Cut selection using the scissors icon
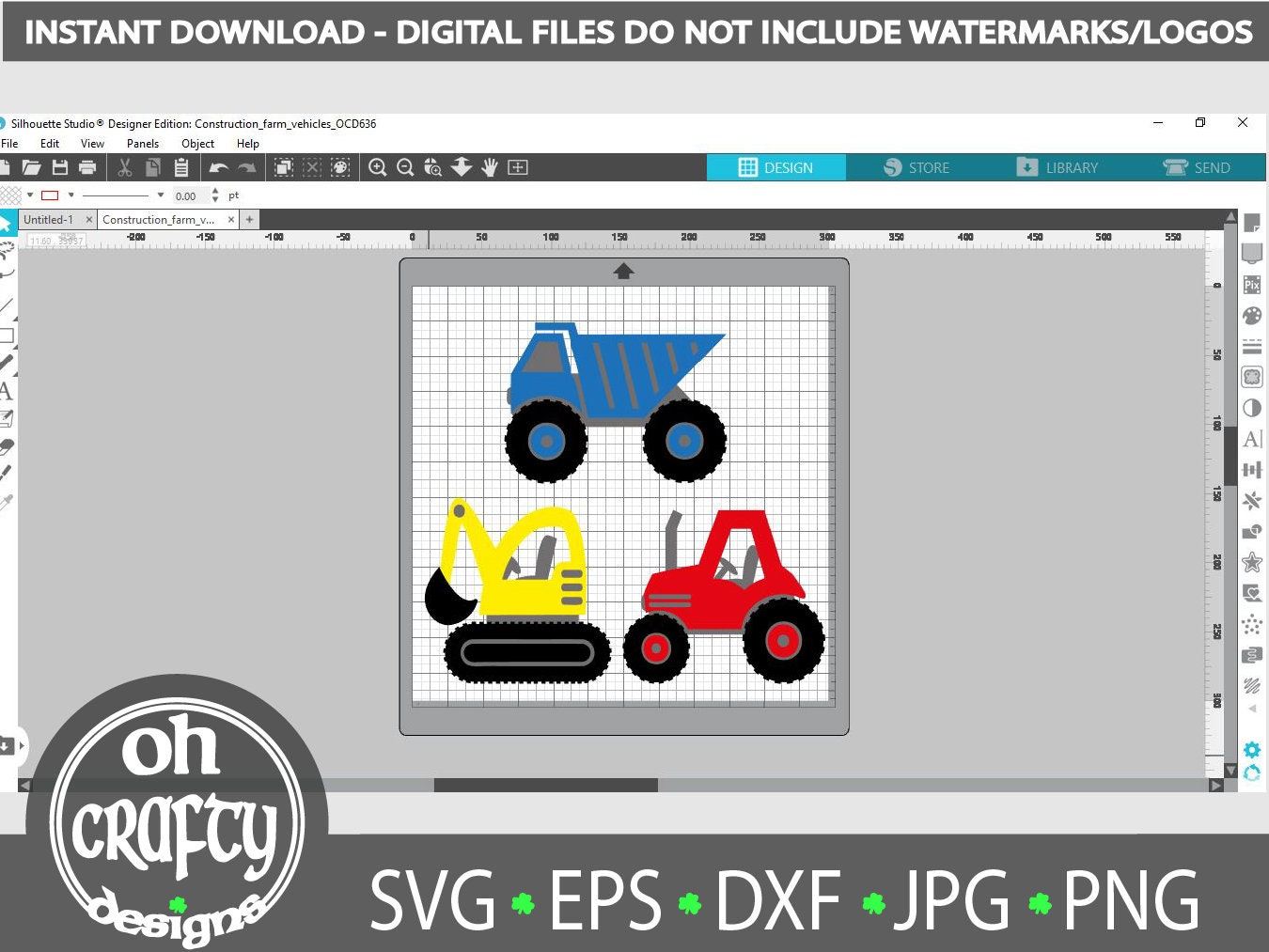Viewport: 1269px width, 952px height. tap(124, 166)
